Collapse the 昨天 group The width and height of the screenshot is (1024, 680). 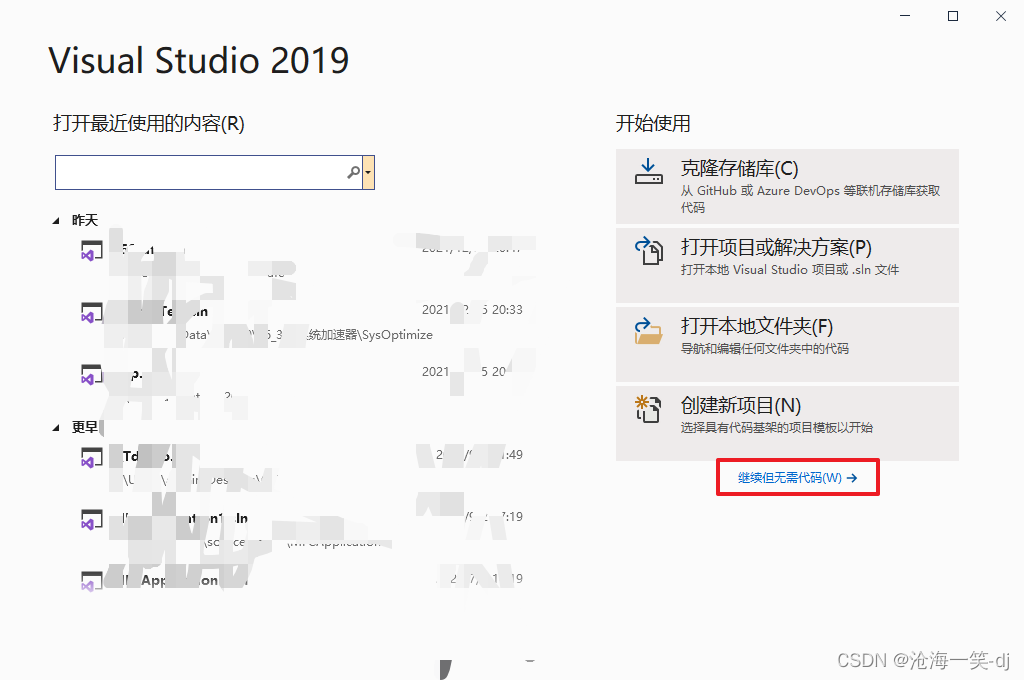click(56, 221)
